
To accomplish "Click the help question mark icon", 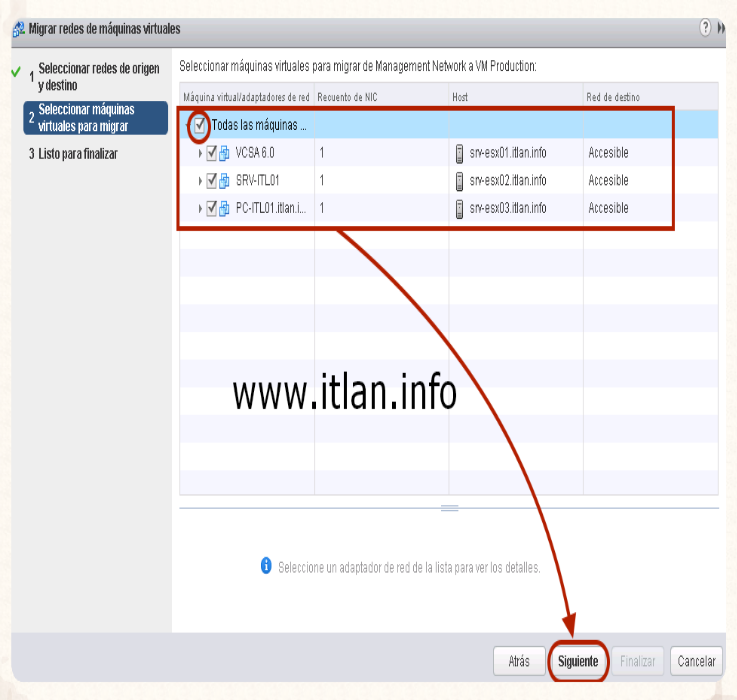I will (x=706, y=29).
